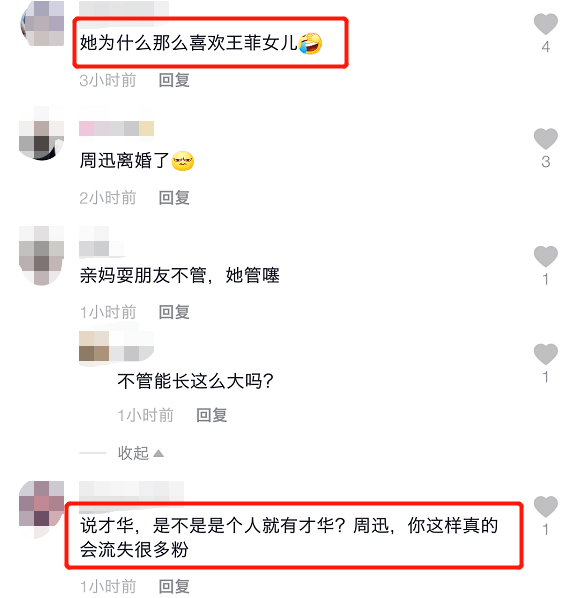This screenshot has height=598, width=573.
Task: Open avatar of 亲妈耍朋友不管 commenter
Action: click(x=41, y=256)
